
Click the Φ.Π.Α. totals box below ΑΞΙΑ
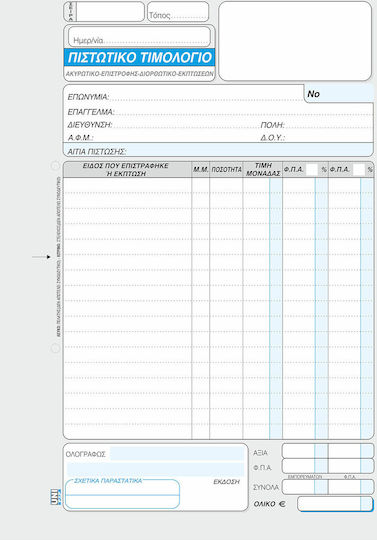point(327,466)
